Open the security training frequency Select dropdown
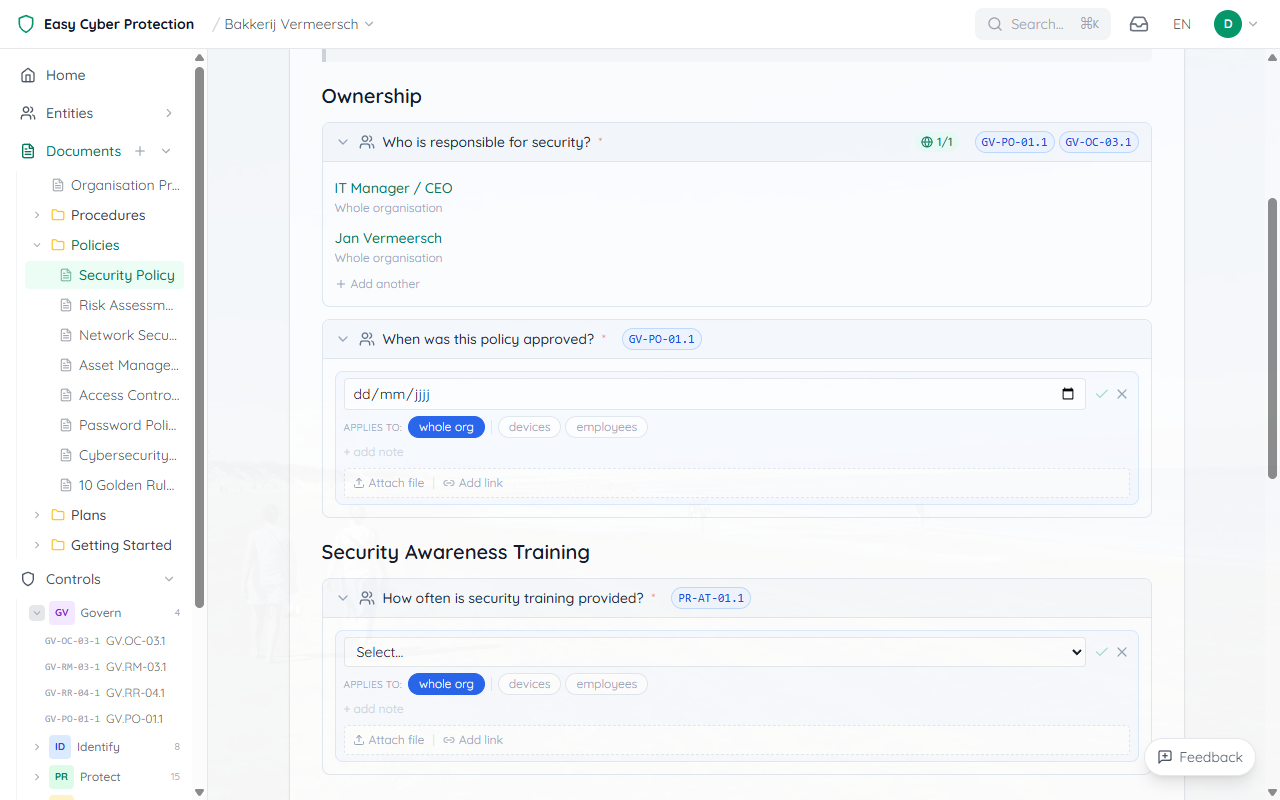1280x800 pixels. point(714,652)
